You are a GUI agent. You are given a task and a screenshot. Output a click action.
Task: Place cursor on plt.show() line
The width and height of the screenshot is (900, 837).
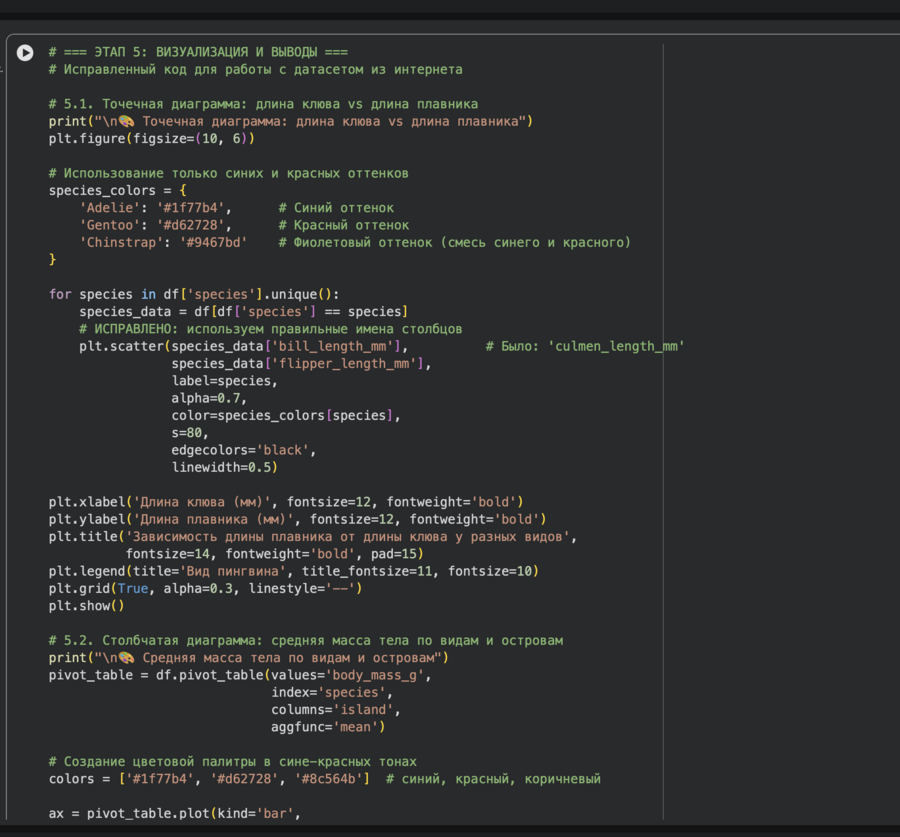point(86,605)
